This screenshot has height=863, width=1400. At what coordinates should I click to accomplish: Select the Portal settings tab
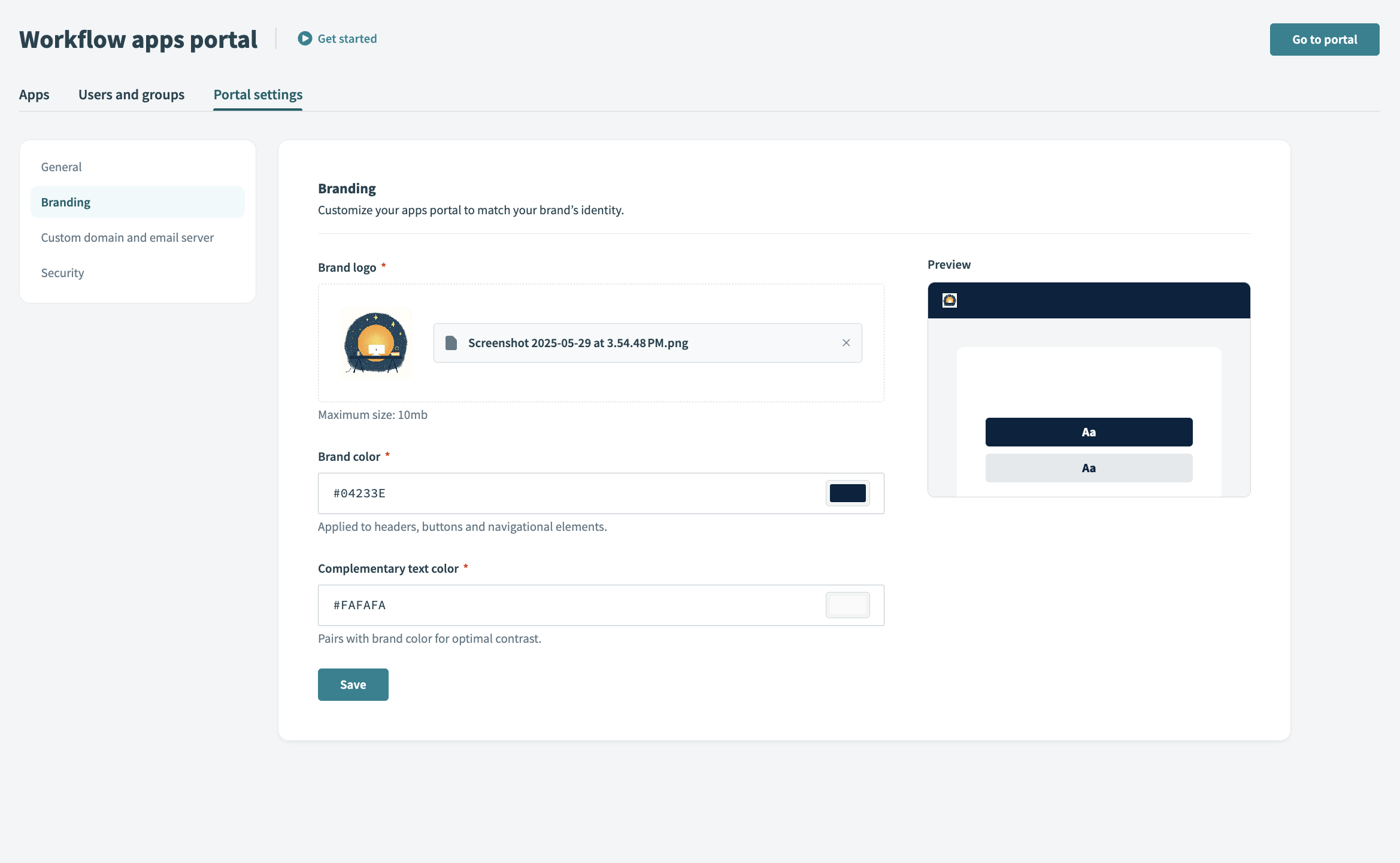pos(257,95)
